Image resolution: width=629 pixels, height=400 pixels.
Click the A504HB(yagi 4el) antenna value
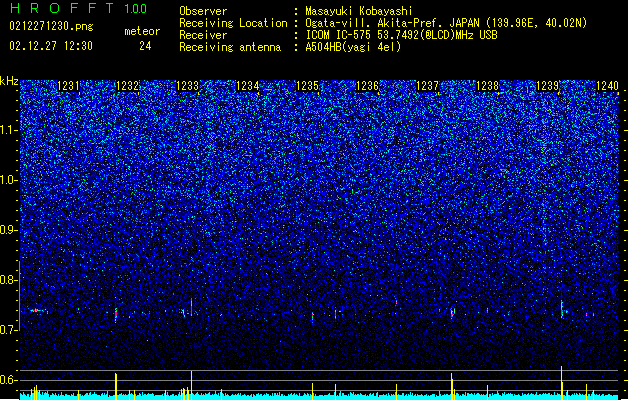353,47
